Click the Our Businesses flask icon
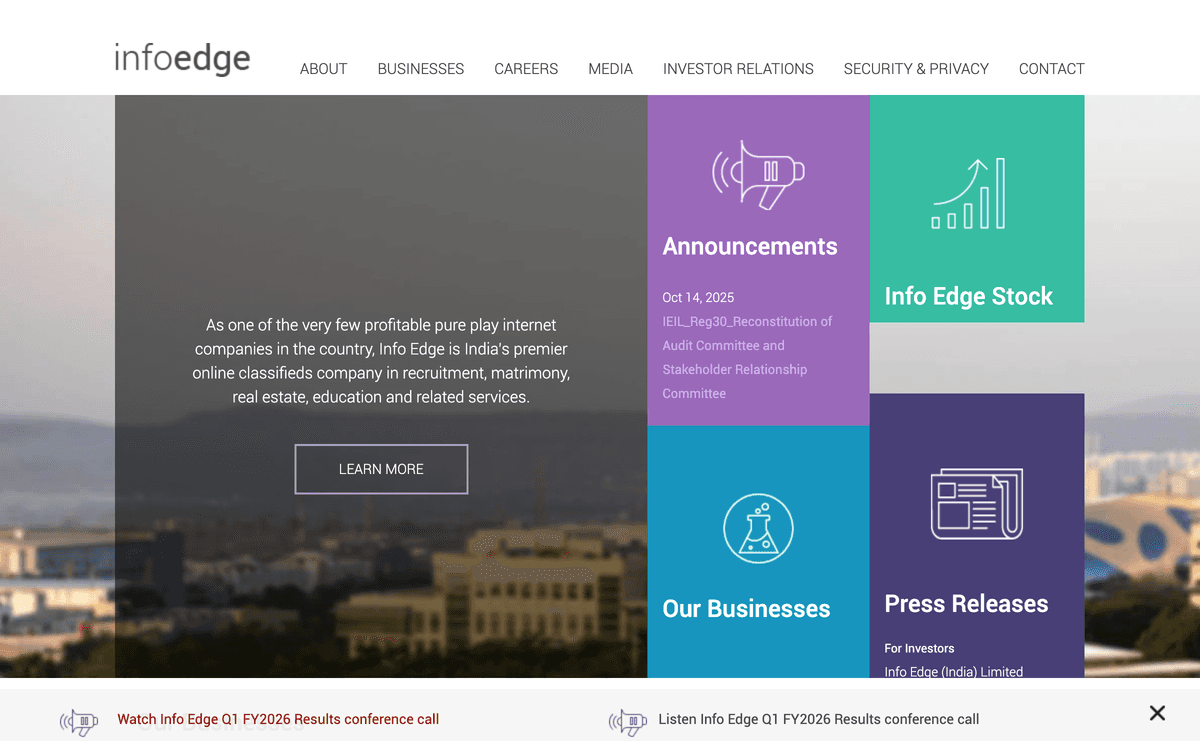The height and width of the screenshot is (741, 1200). pyautogui.click(x=758, y=529)
